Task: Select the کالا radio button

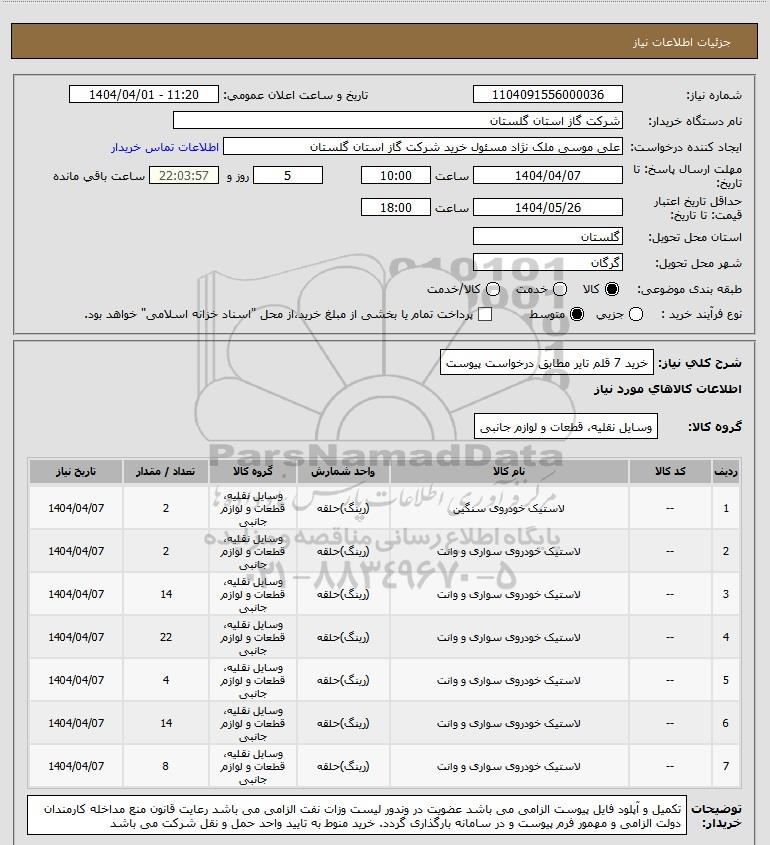Action: (612, 289)
